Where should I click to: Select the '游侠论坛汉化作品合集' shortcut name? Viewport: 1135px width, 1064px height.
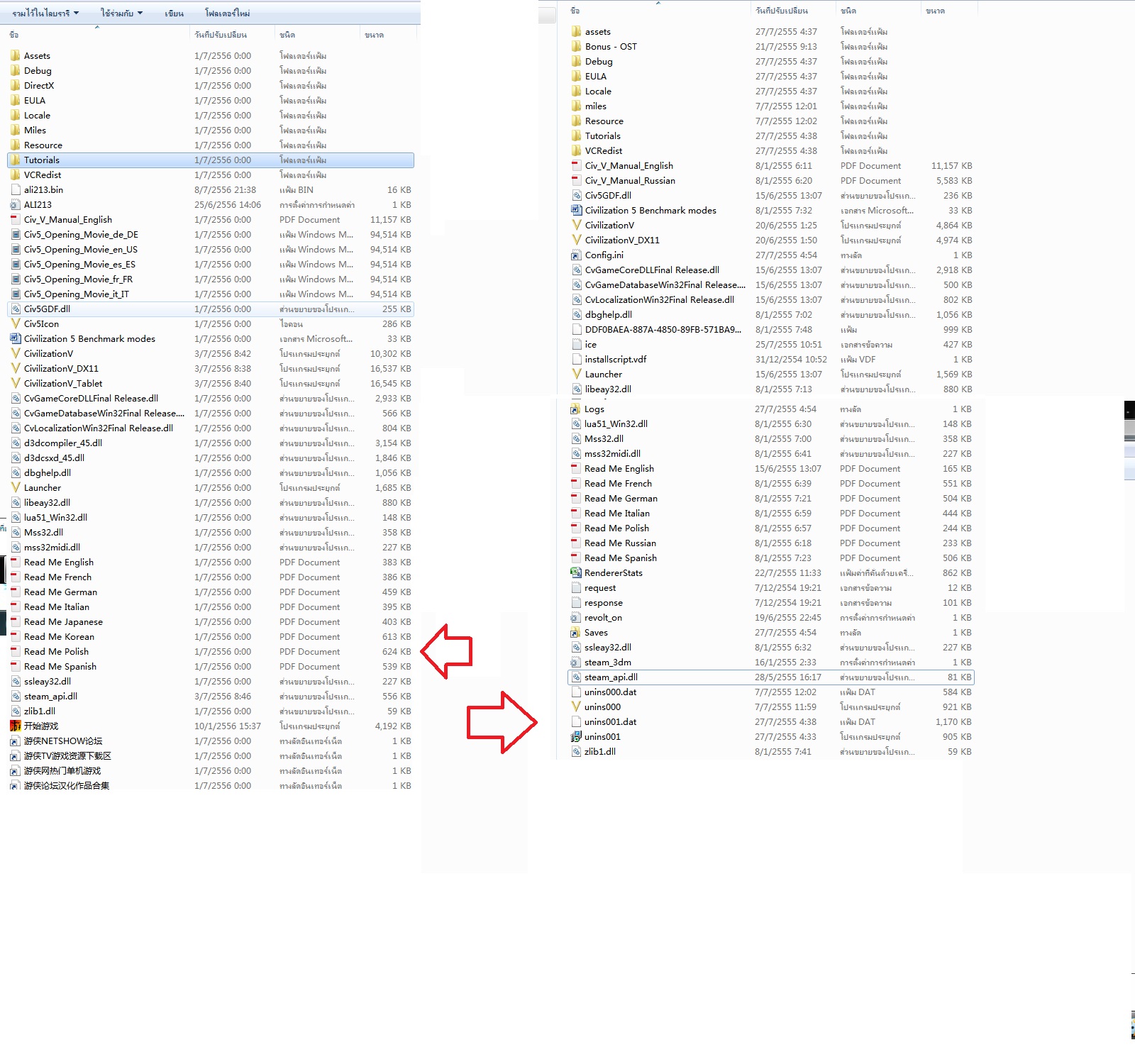(x=67, y=785)
